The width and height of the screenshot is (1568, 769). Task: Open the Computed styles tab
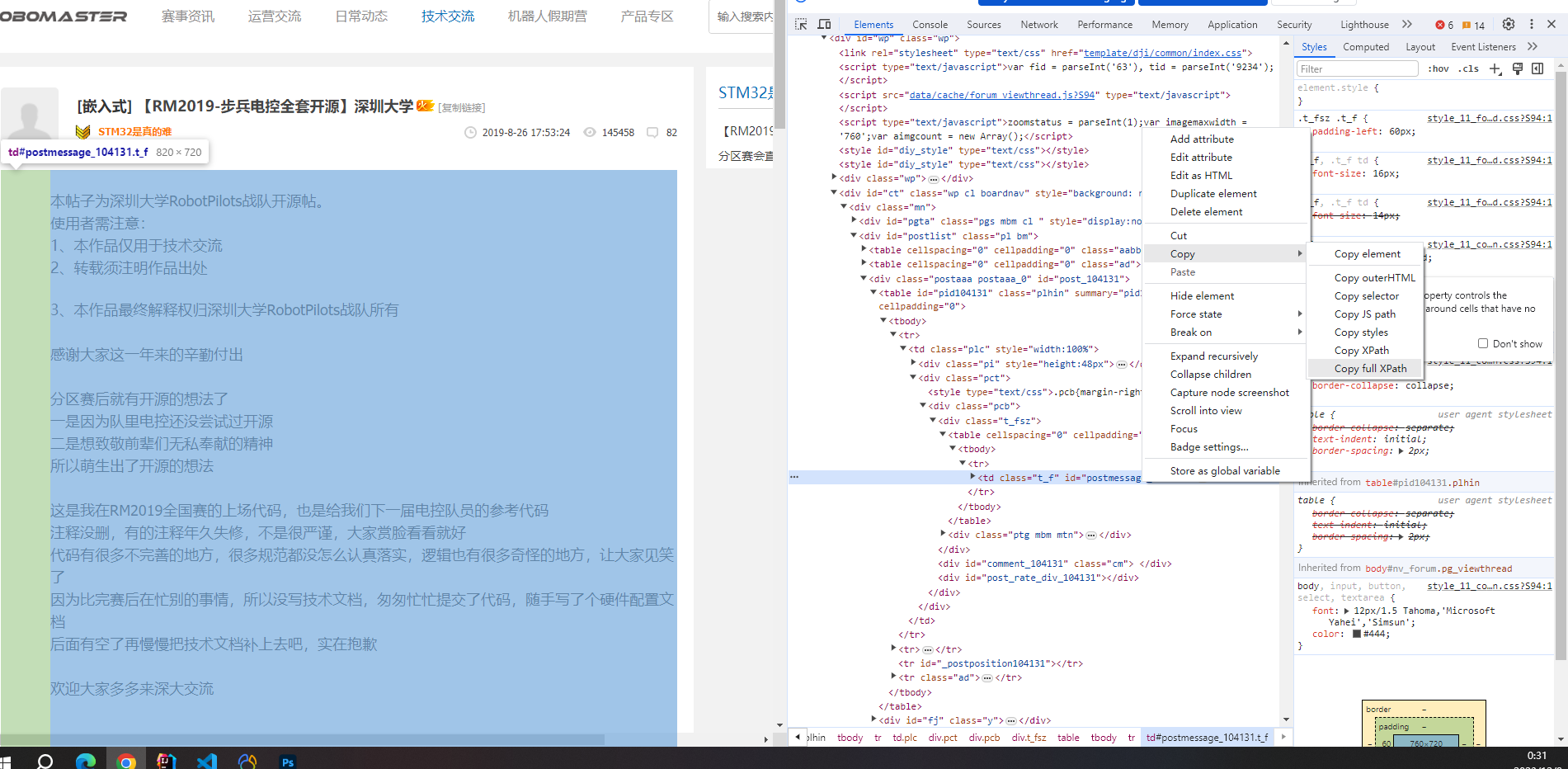coord(1366,47)
